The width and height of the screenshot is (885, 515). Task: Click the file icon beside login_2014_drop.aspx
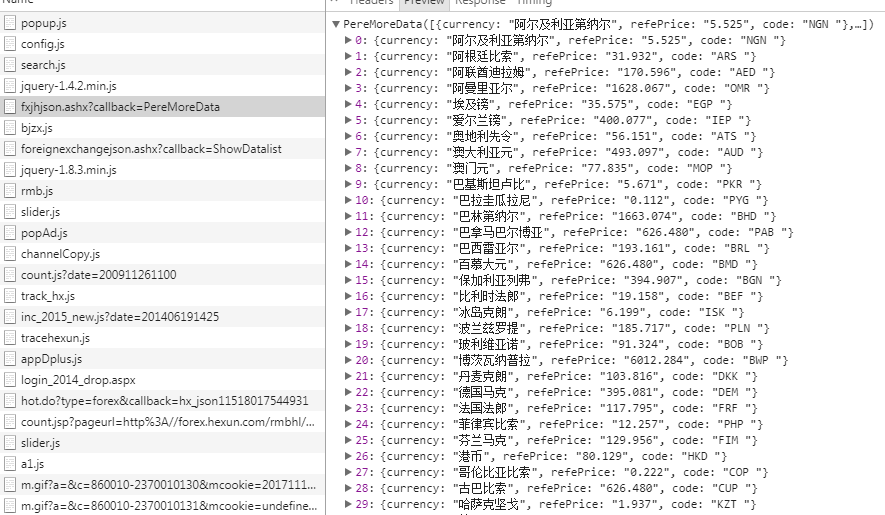(x=10, y=380)
